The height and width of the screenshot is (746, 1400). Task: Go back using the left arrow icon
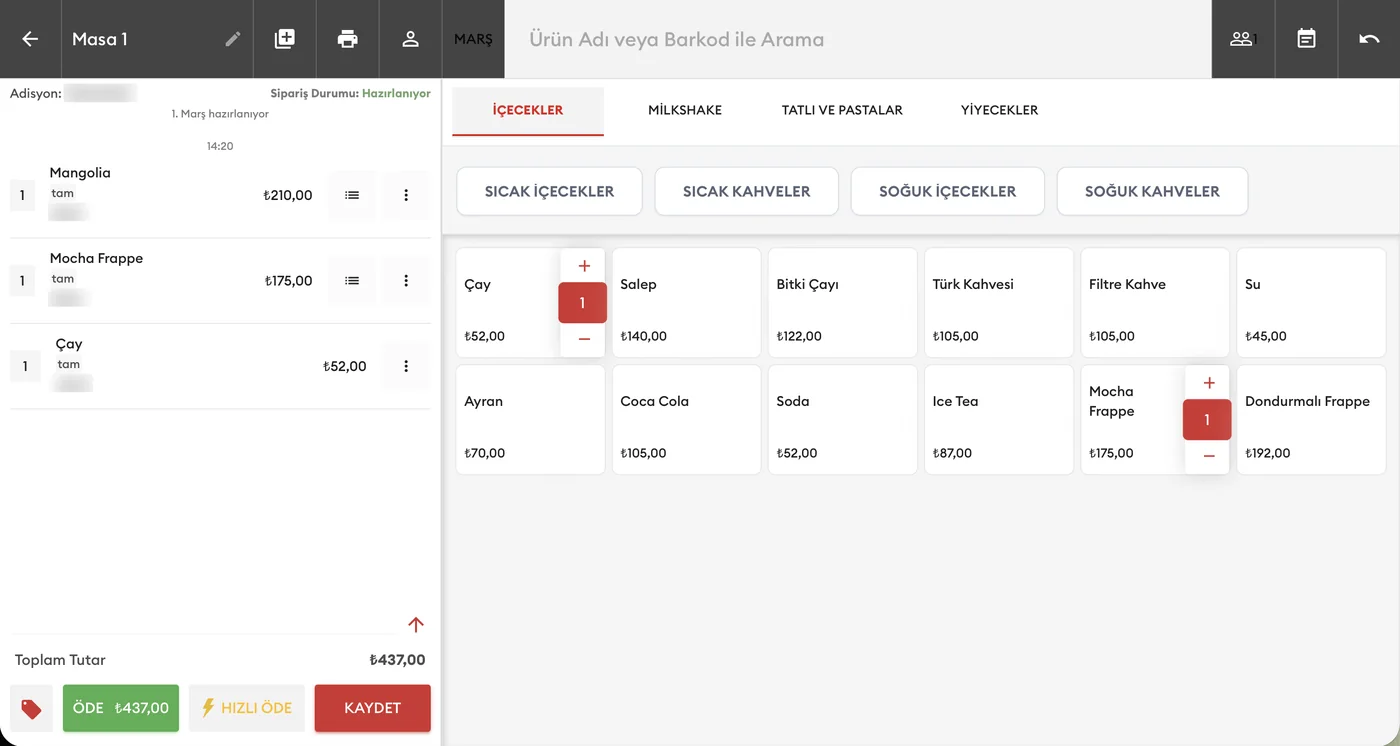(30, 39)
